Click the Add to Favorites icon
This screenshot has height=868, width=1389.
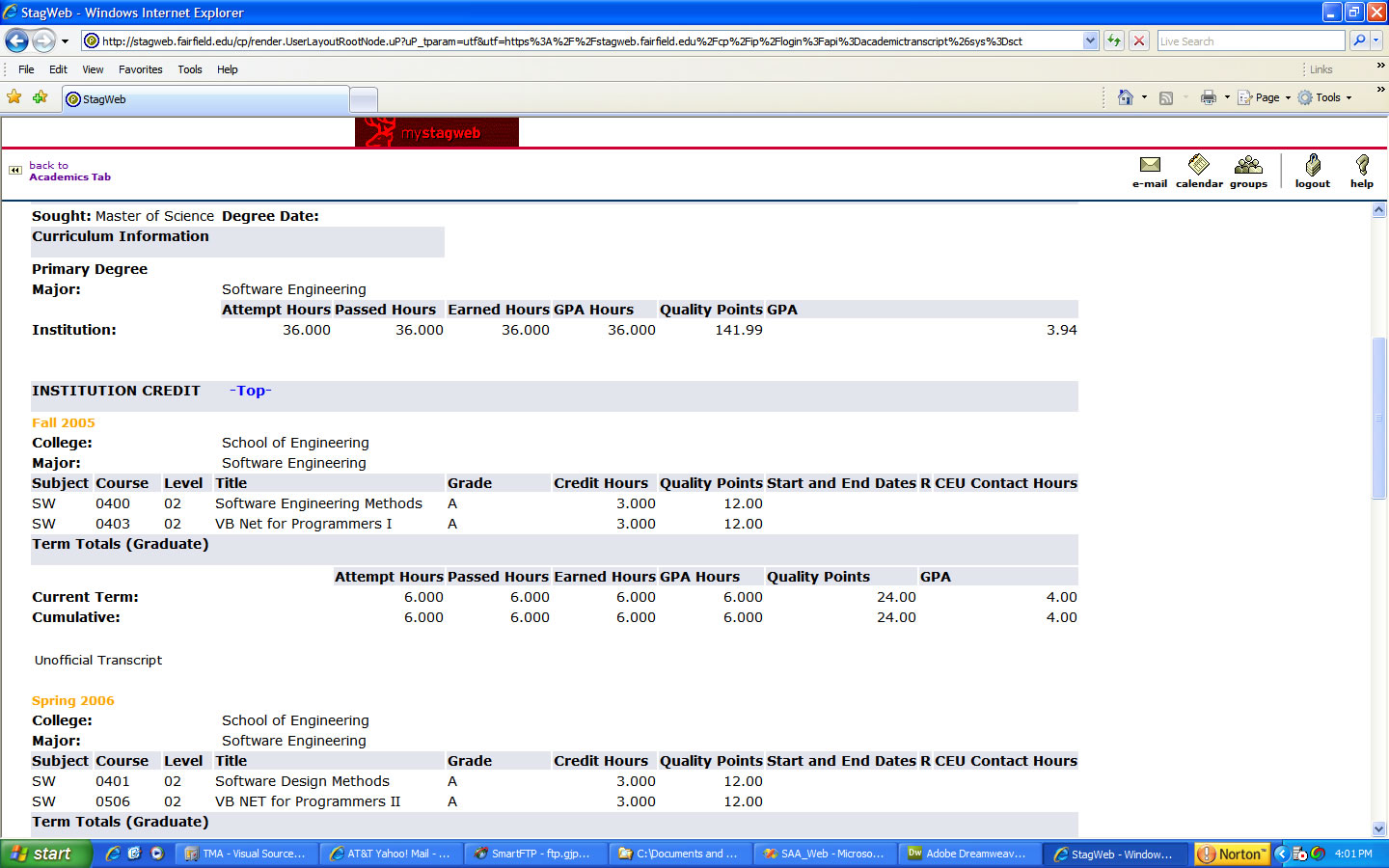(x=40, y=97)
